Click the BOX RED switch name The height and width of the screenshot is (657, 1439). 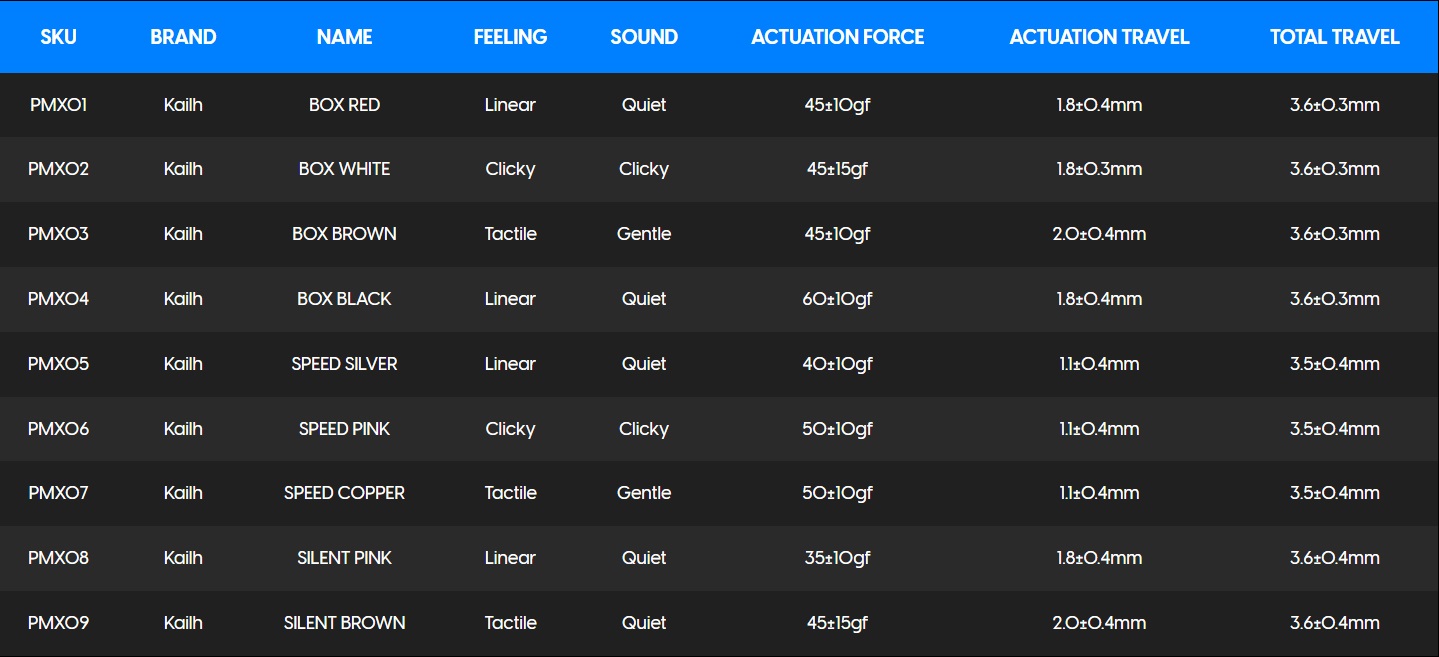(344, 105)
